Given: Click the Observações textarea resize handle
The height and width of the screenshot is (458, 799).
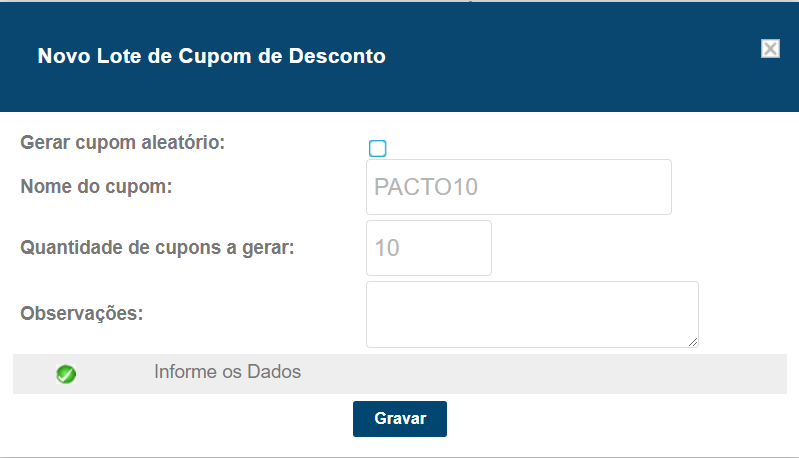Looking at the screenshot, I should (x=692, y=341).
